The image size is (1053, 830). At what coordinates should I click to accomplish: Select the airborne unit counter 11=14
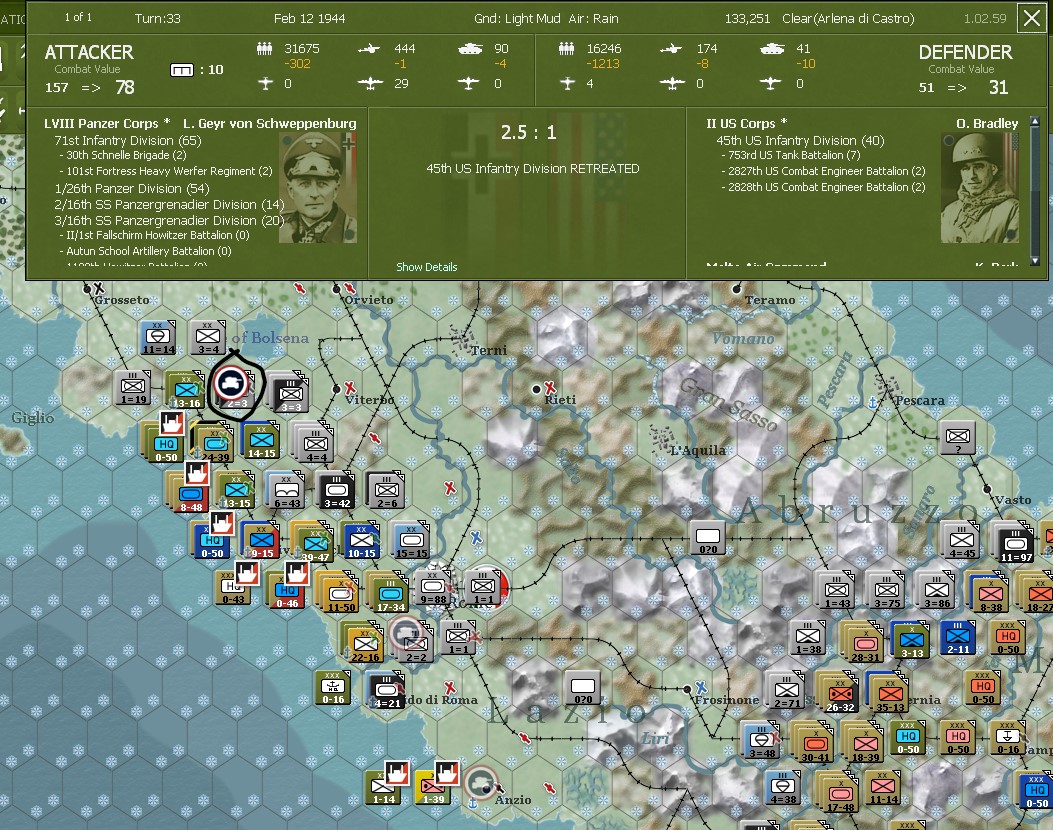coord(158,338)
